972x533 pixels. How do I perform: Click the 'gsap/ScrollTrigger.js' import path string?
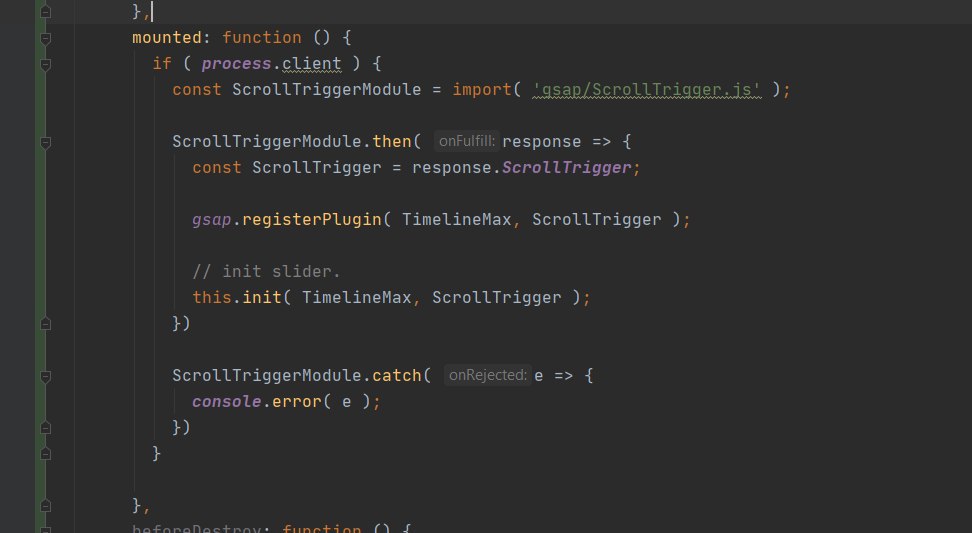click(x=647, y=90)
